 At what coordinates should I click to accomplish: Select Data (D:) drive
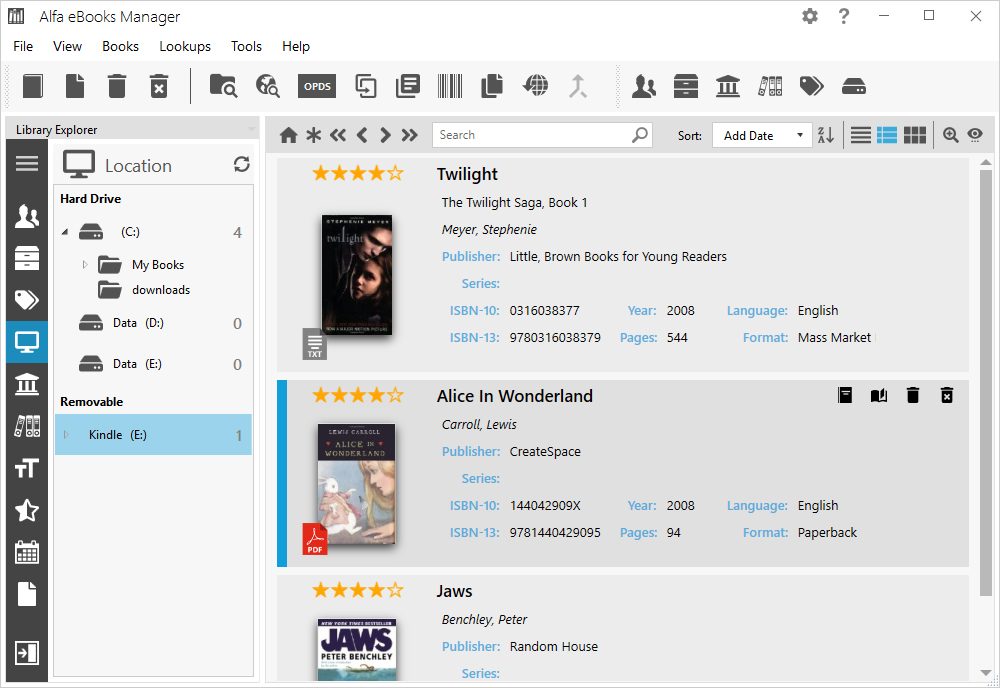[x=138, y=323]
